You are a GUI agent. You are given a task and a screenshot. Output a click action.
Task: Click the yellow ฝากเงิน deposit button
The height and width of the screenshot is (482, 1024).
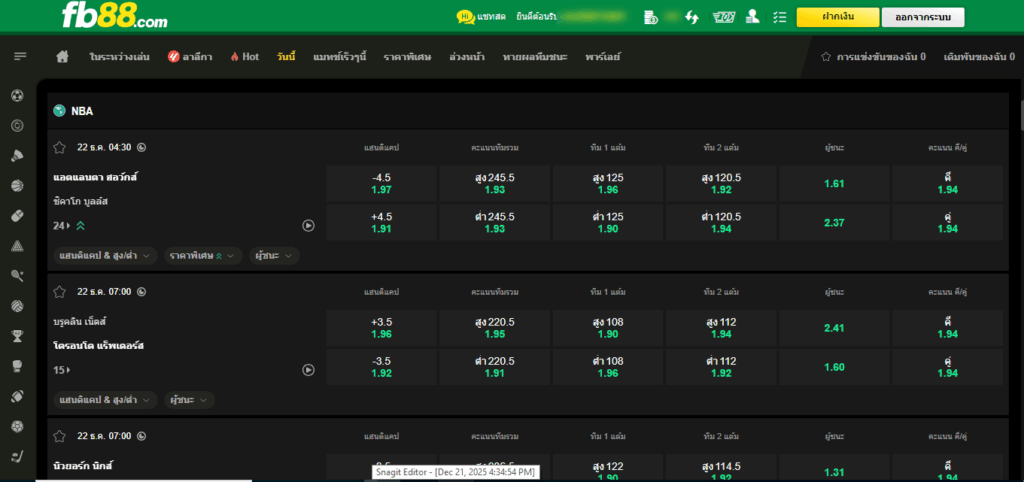tap(838, 17)
